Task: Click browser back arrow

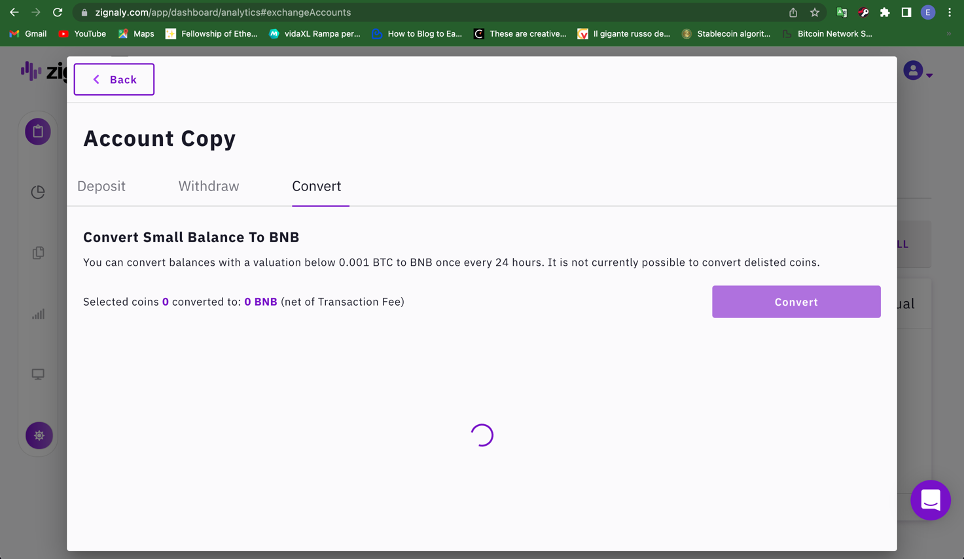Action: 14,12
